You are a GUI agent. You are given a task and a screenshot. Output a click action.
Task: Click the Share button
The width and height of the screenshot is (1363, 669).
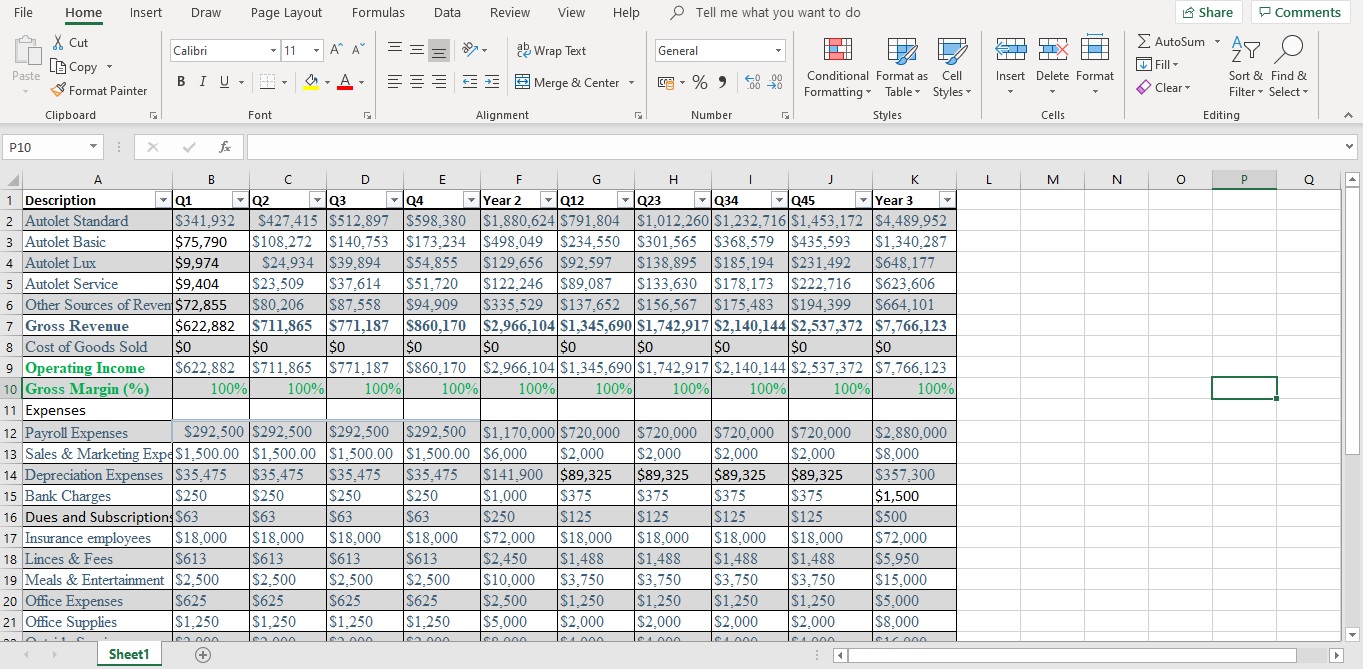(x=1207, y=13)
